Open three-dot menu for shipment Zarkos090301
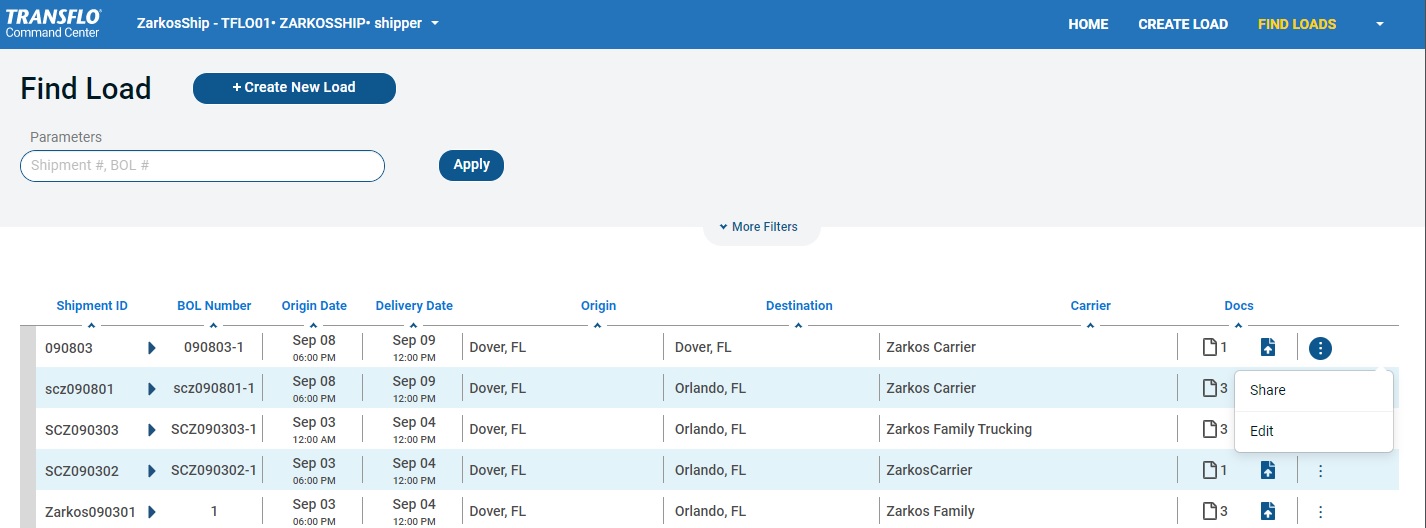The height and width of the screenshot is (528, 1426). coord(1320,512)
